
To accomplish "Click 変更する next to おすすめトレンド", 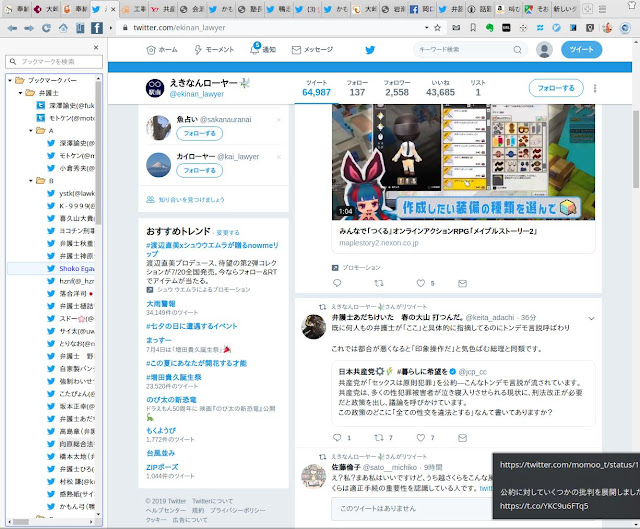I will pos(228,233).
